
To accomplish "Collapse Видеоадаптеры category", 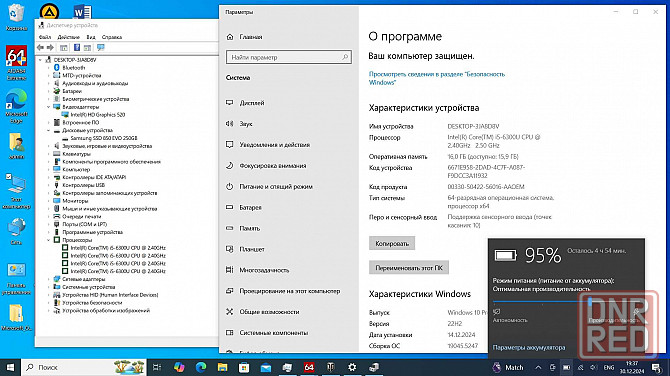I will [48, 107].
